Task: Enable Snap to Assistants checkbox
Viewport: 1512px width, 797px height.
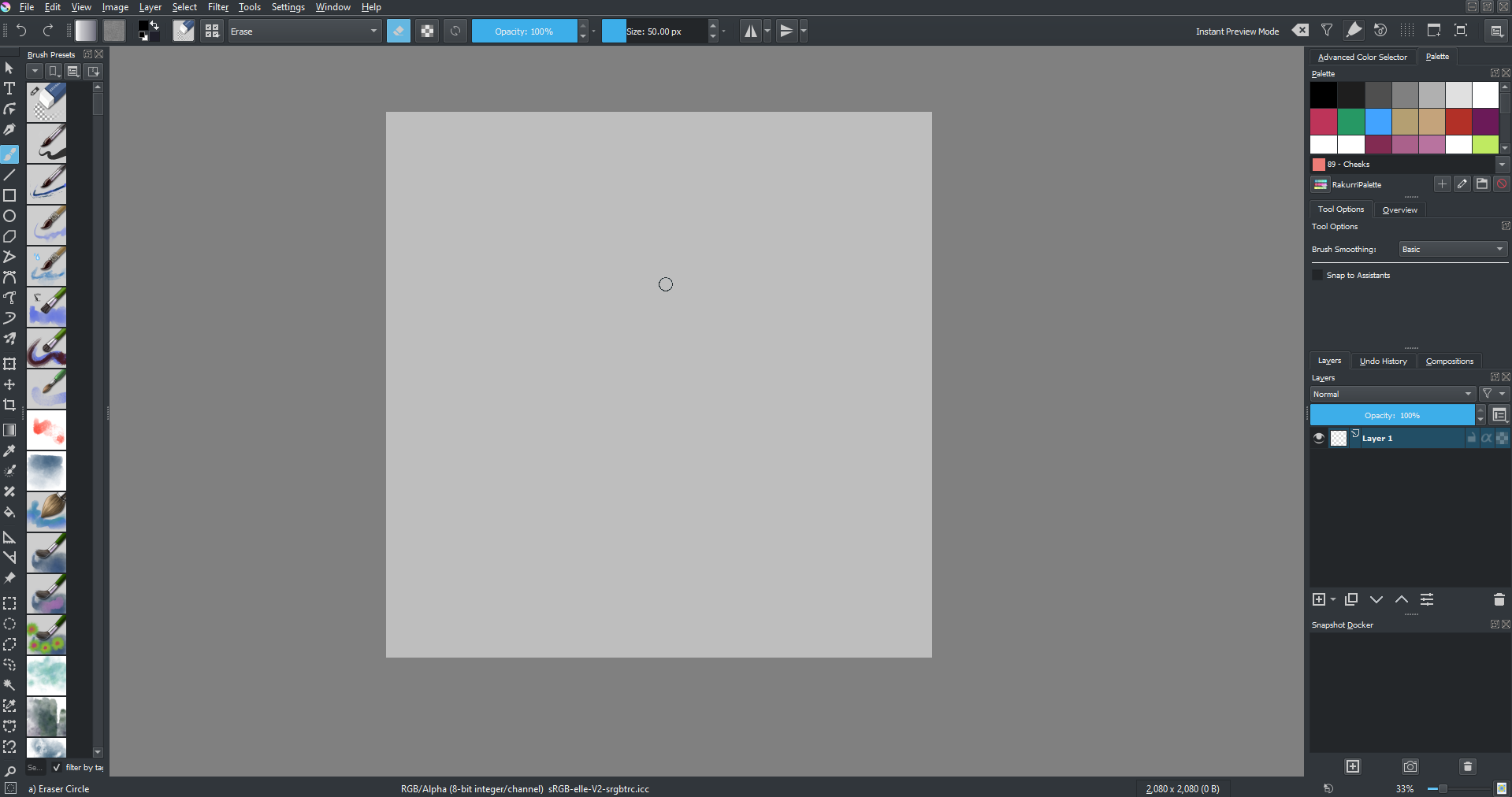Action: click(x=1317, y=275)
